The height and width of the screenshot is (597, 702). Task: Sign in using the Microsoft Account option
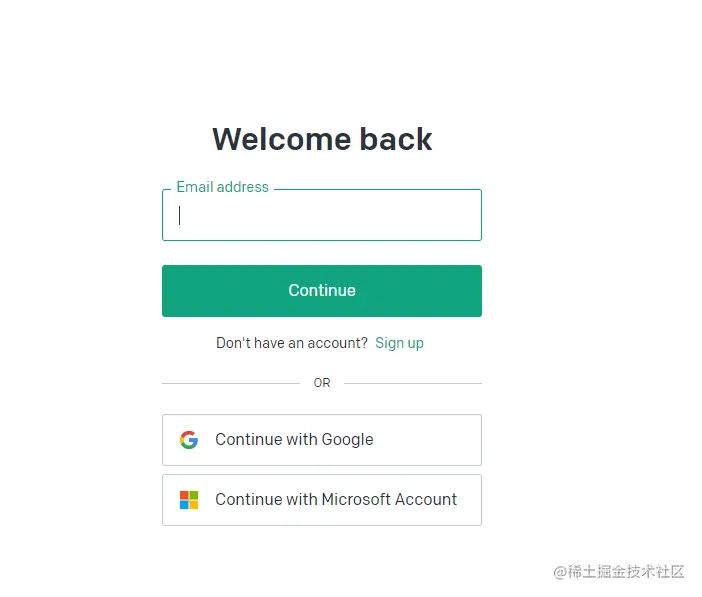322,500
